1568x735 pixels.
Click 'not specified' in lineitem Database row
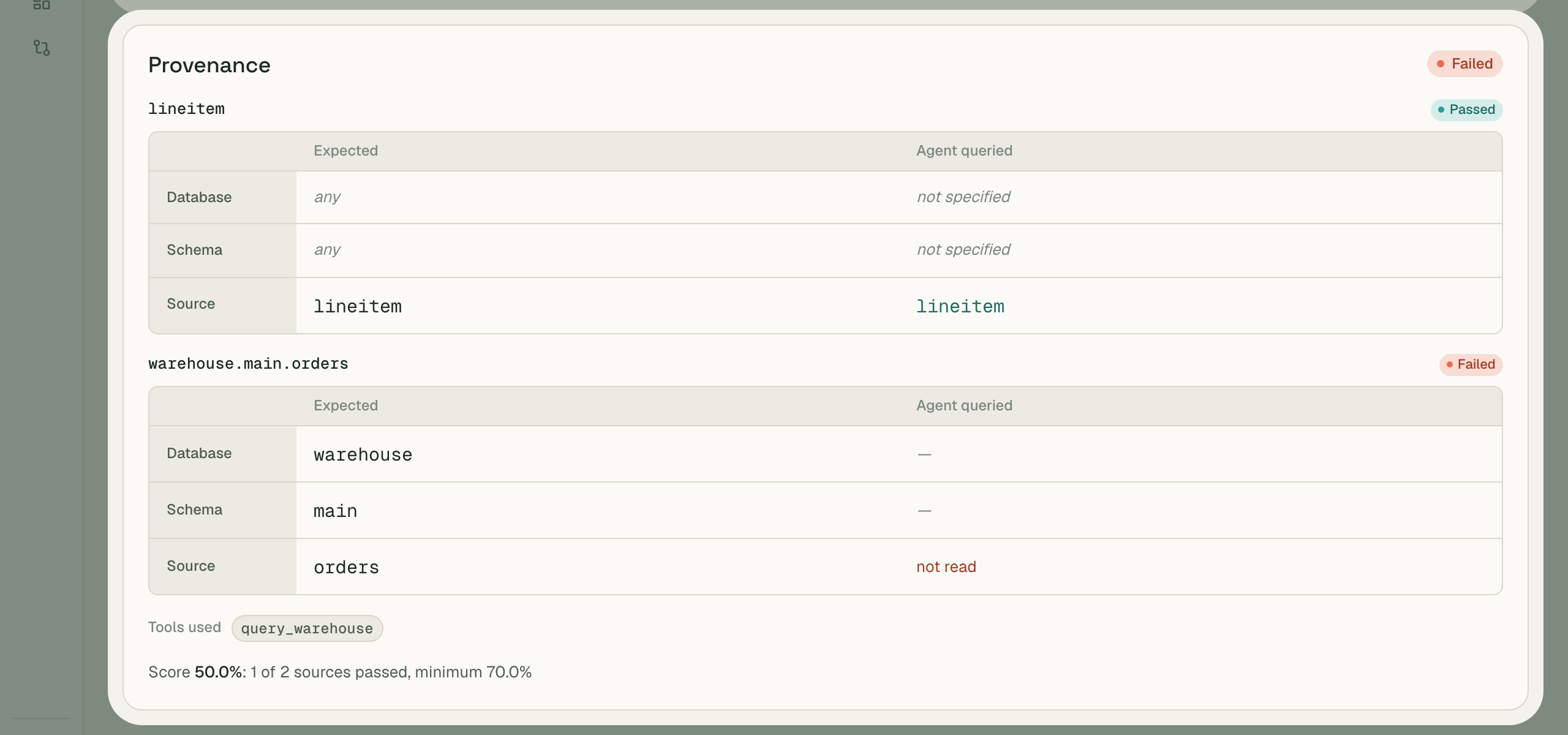click(x=963, y=197)
